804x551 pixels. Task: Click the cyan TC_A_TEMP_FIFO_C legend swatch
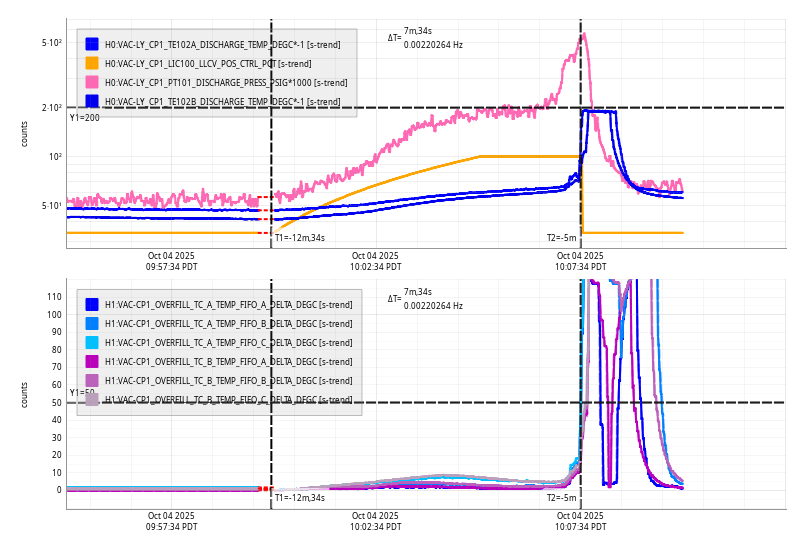[x=92, y=342]
